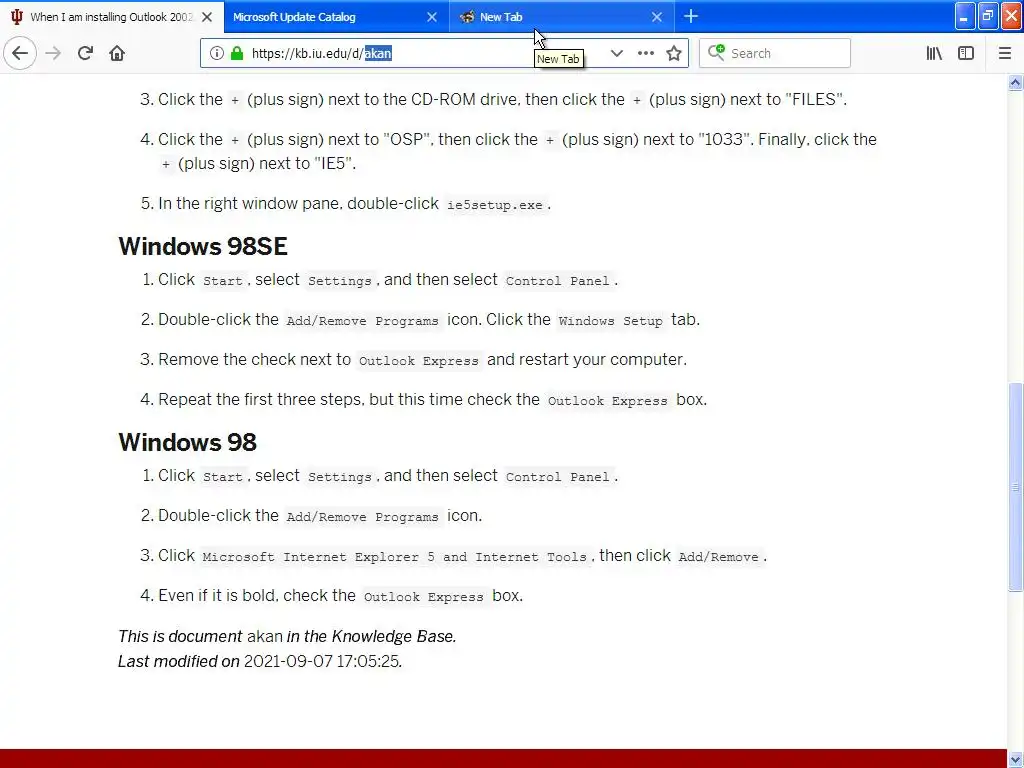The image size is (1024, 768).
Task: Click Control Panel in Windows 98 steps
Action: [x=557, y=477]
